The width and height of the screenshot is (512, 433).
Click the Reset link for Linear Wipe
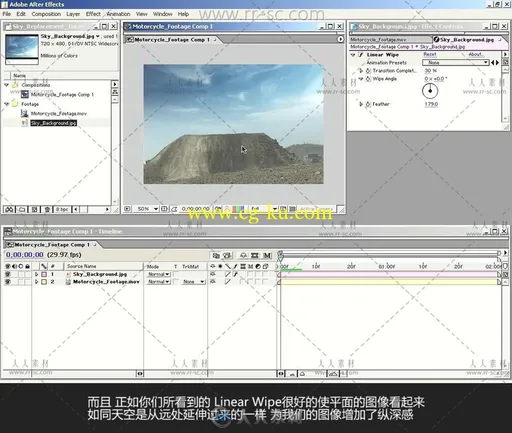coord(430,54)
